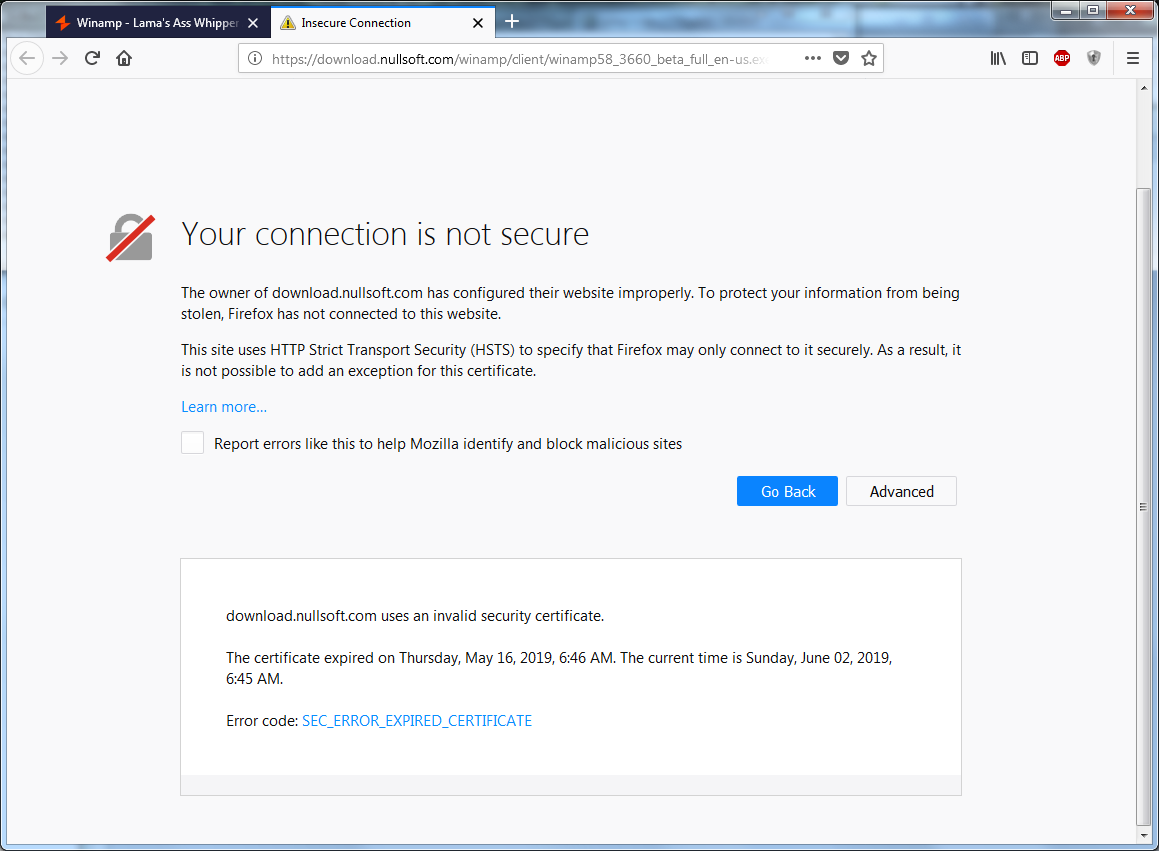Toggle the sidebar view icon
The height and width of the screenshot is (851, 1159).
[x=1030, y=58]
